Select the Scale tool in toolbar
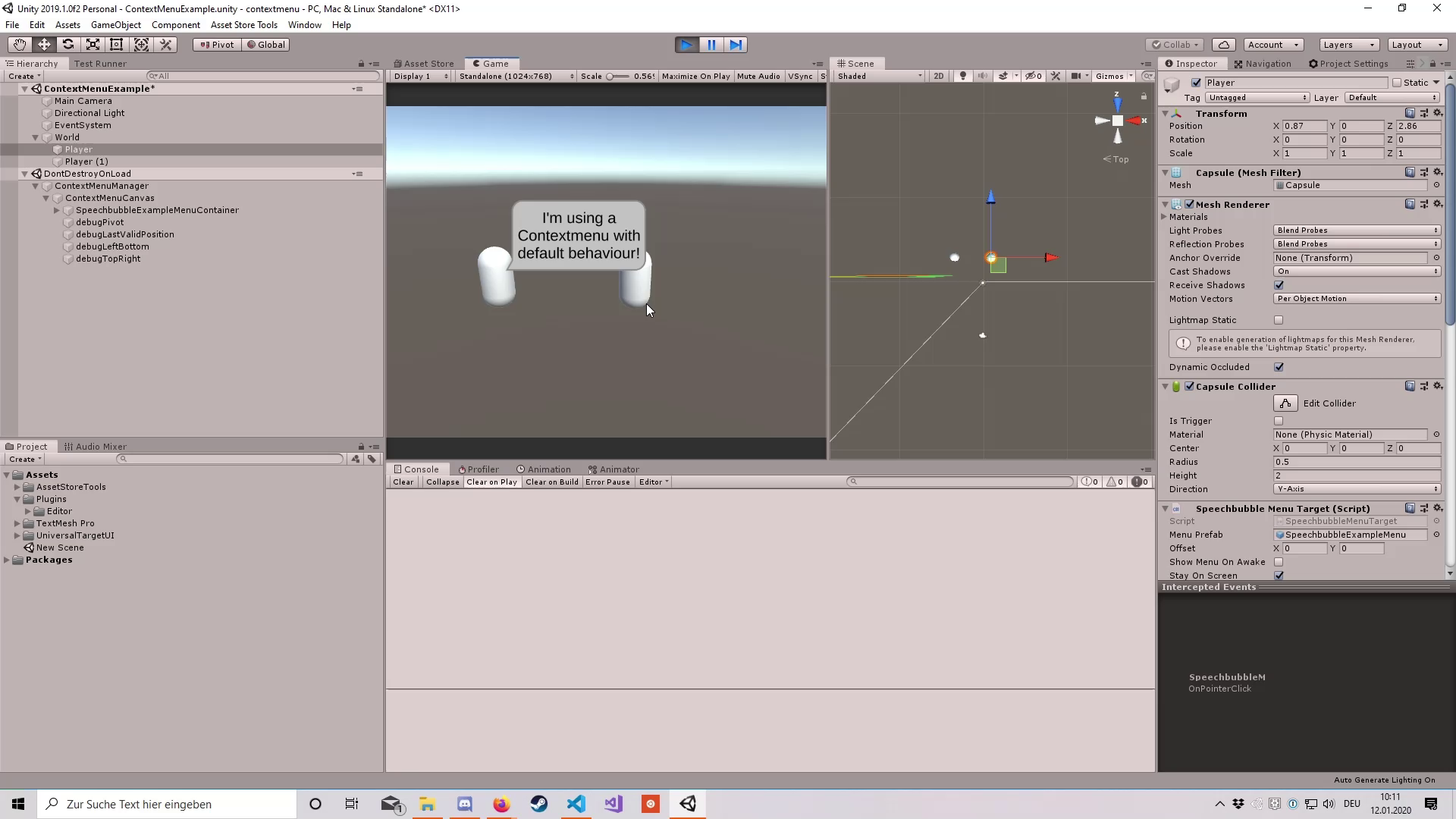This screenshot has width=1456, height=819. pyautogui.click(x=93, y=45)
